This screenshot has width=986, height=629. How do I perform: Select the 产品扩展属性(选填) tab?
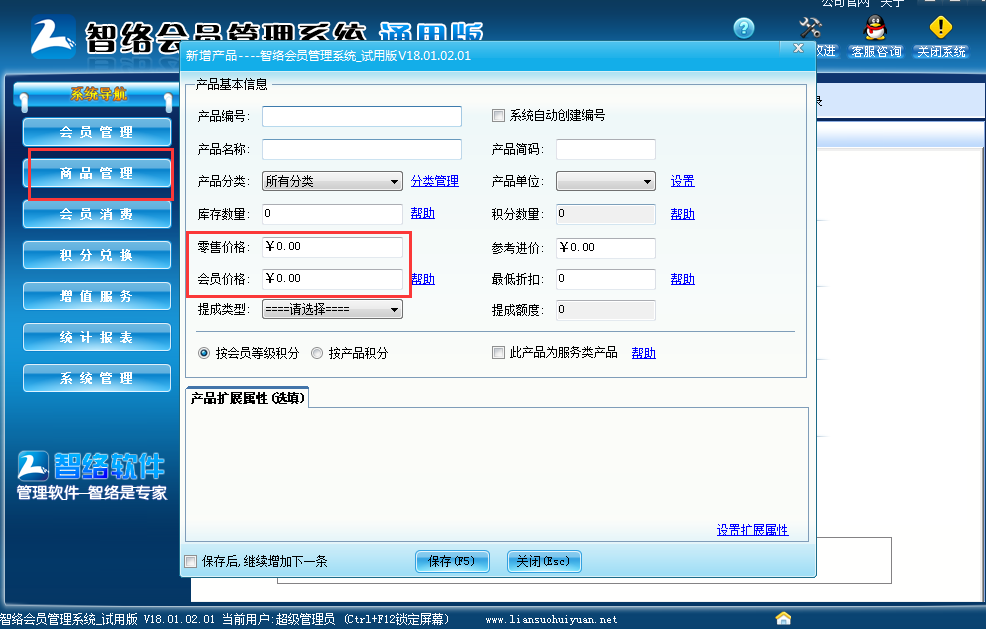pos(247,395)
